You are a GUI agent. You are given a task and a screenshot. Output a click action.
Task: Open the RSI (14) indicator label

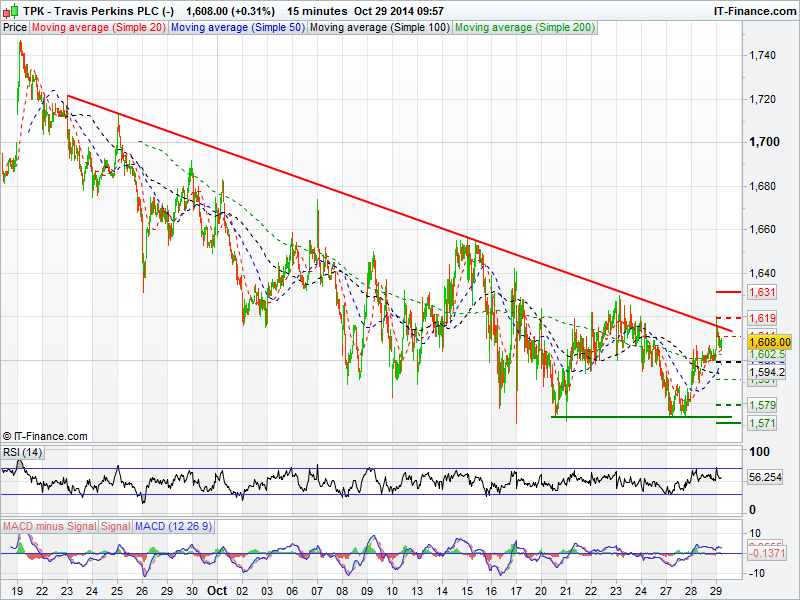pyautogui.click(x=23, y=453)
